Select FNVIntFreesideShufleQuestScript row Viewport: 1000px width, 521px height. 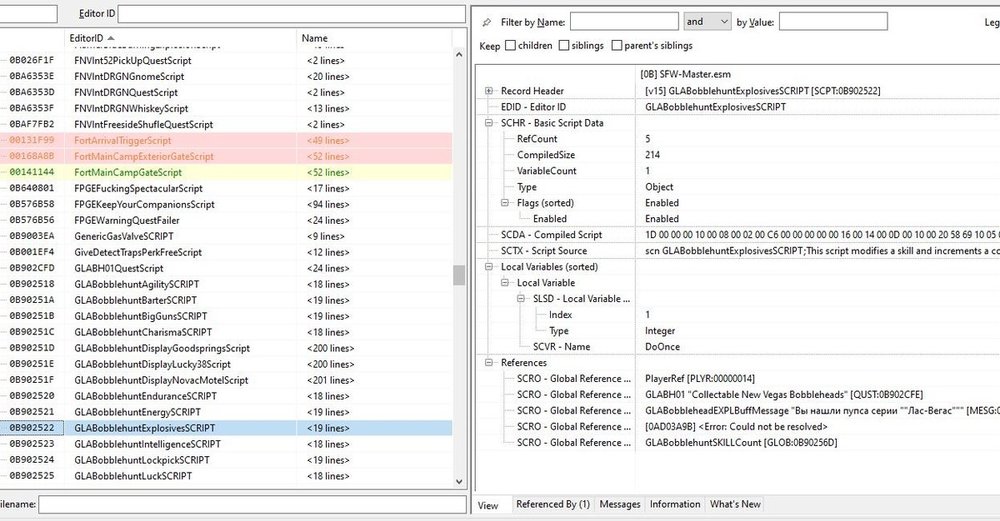click(x=226, y=124)
